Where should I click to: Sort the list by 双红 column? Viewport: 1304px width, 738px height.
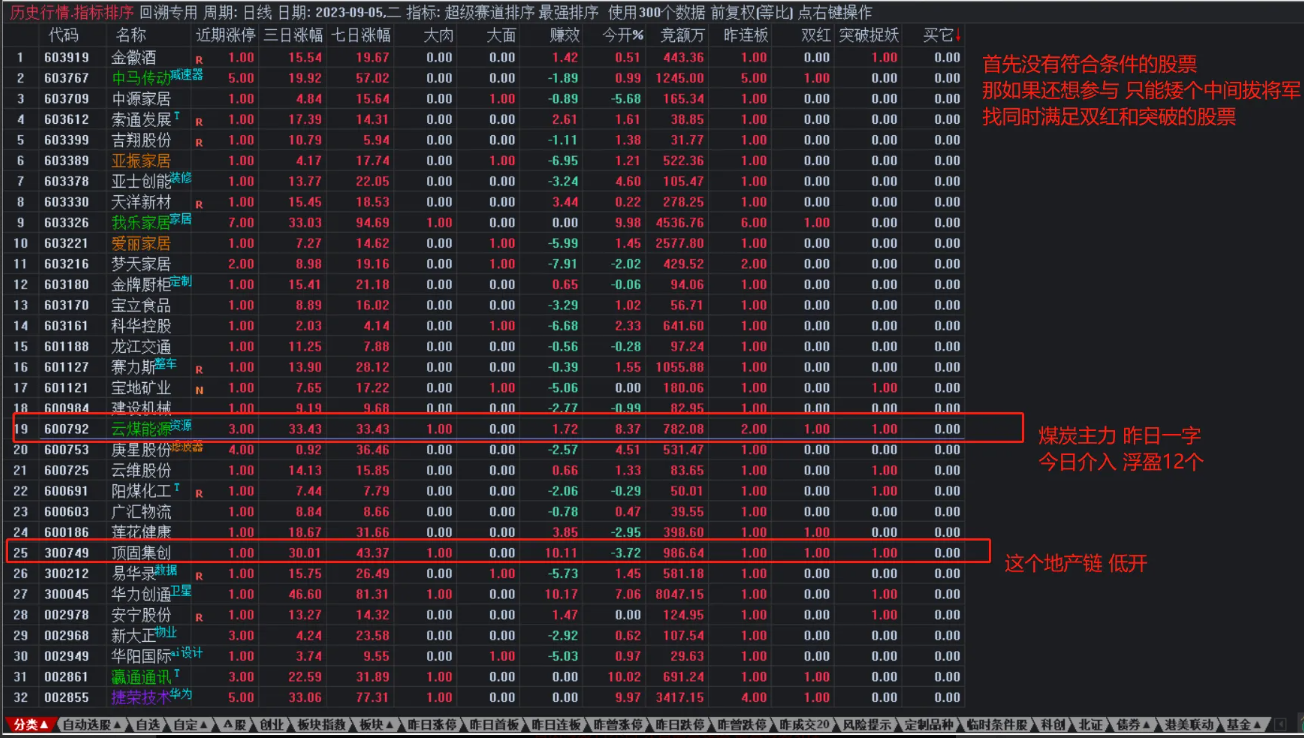tap(814, 34)
